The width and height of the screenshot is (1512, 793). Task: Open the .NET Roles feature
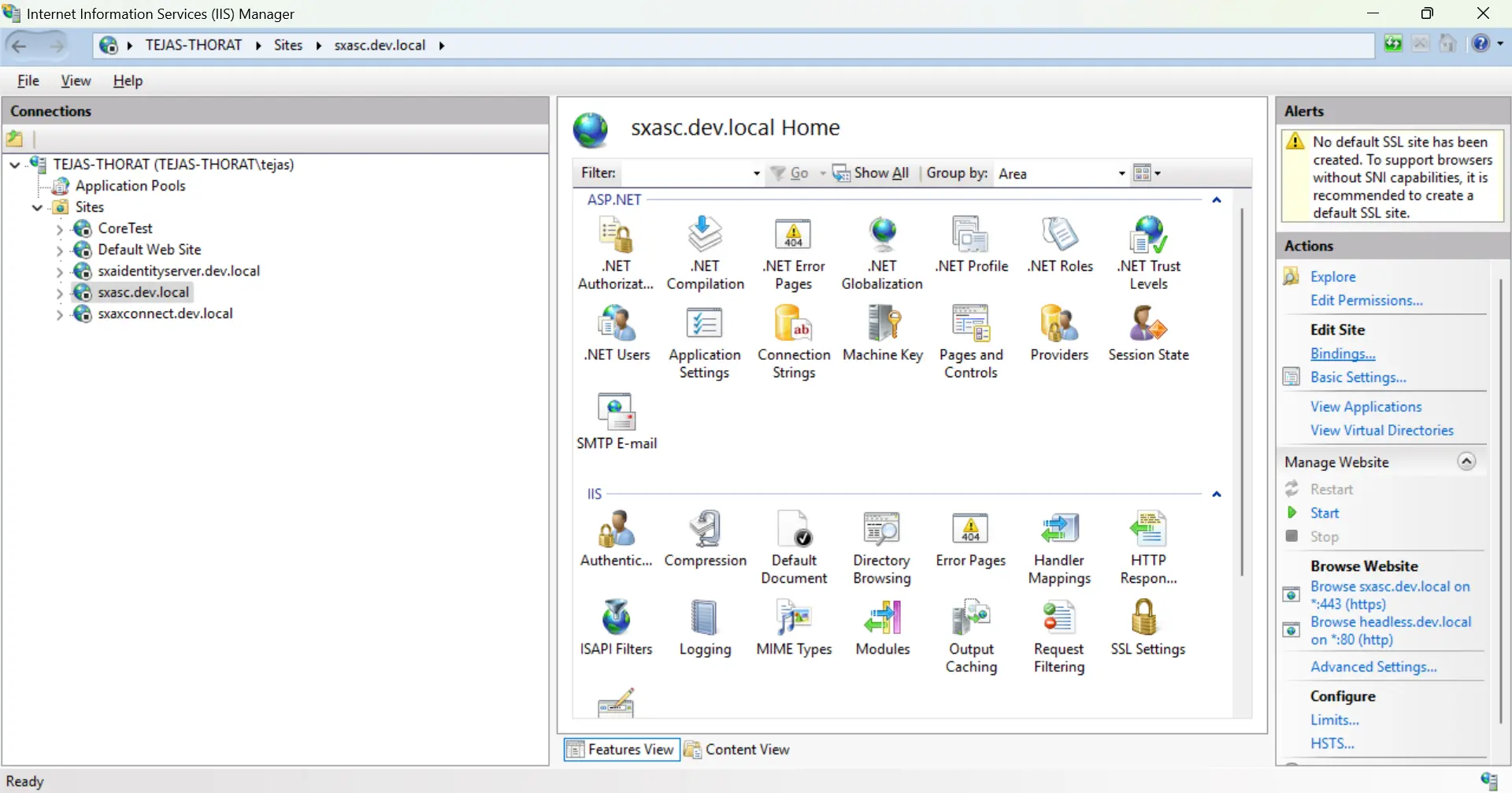click(1060, 244)
